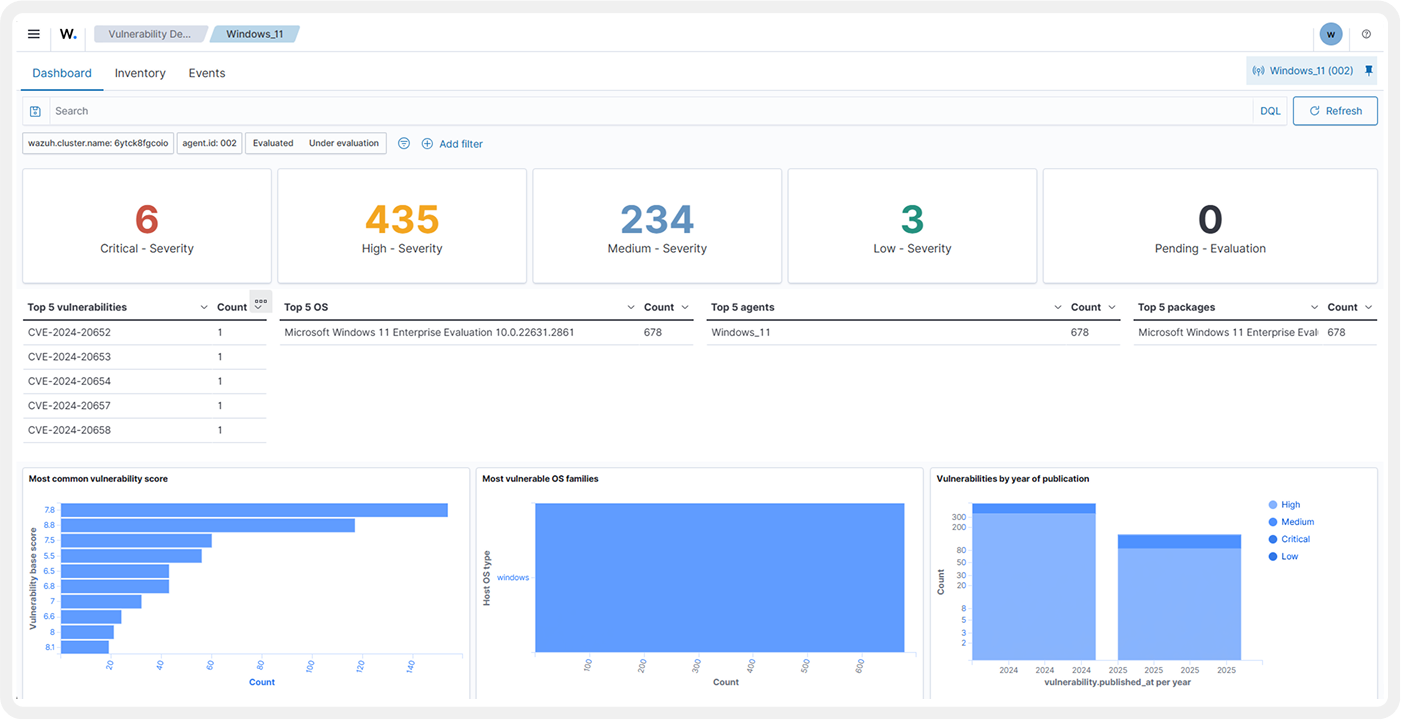1401x720 pixels.
Task: Click the 435 High - Severity card
Action: pyautogui.click(x=402, y=226)
